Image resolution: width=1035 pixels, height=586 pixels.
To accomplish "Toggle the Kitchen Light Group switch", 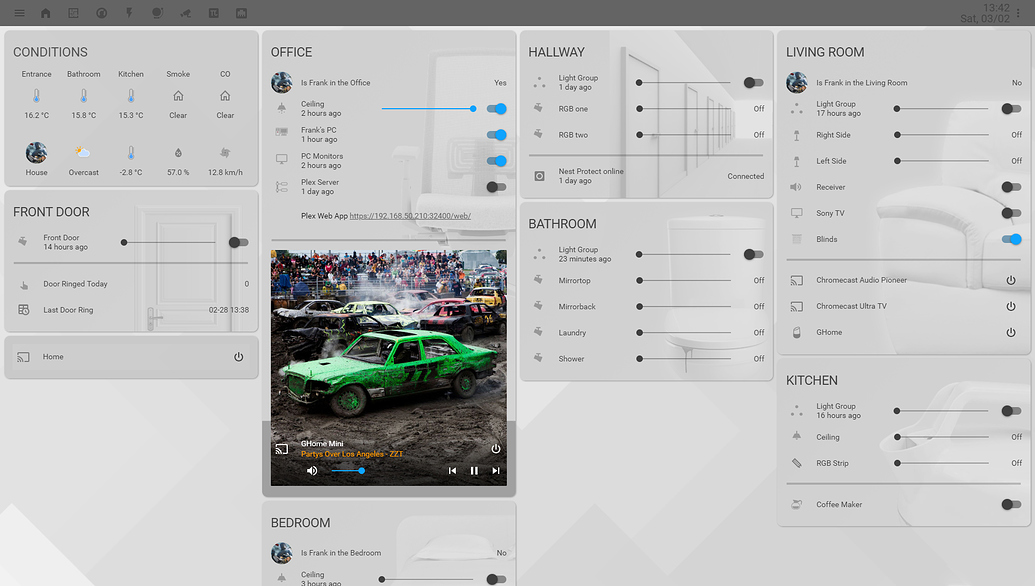I will click(1011, 411).
